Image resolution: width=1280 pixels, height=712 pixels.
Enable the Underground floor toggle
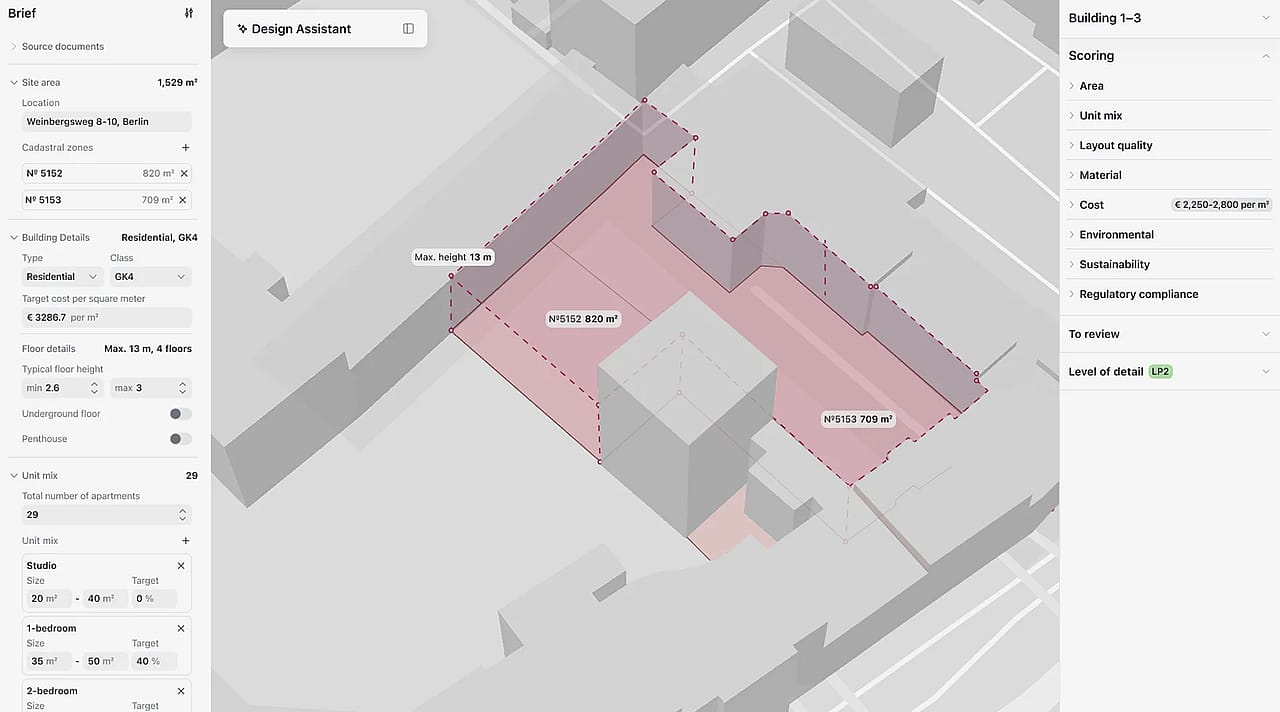pos(180,414)
